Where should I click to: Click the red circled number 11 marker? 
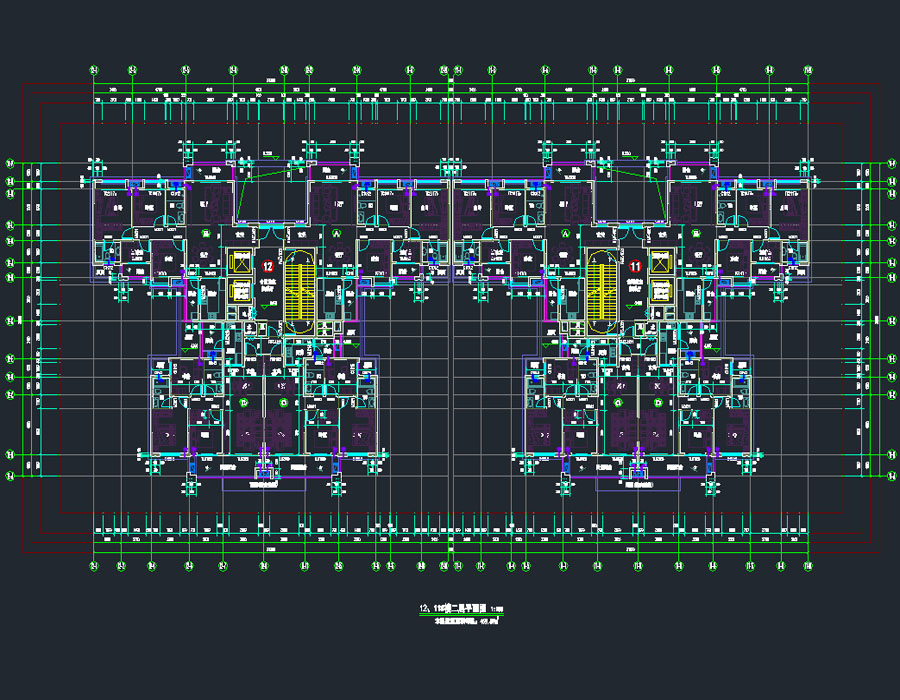click(x=635, y=267)
